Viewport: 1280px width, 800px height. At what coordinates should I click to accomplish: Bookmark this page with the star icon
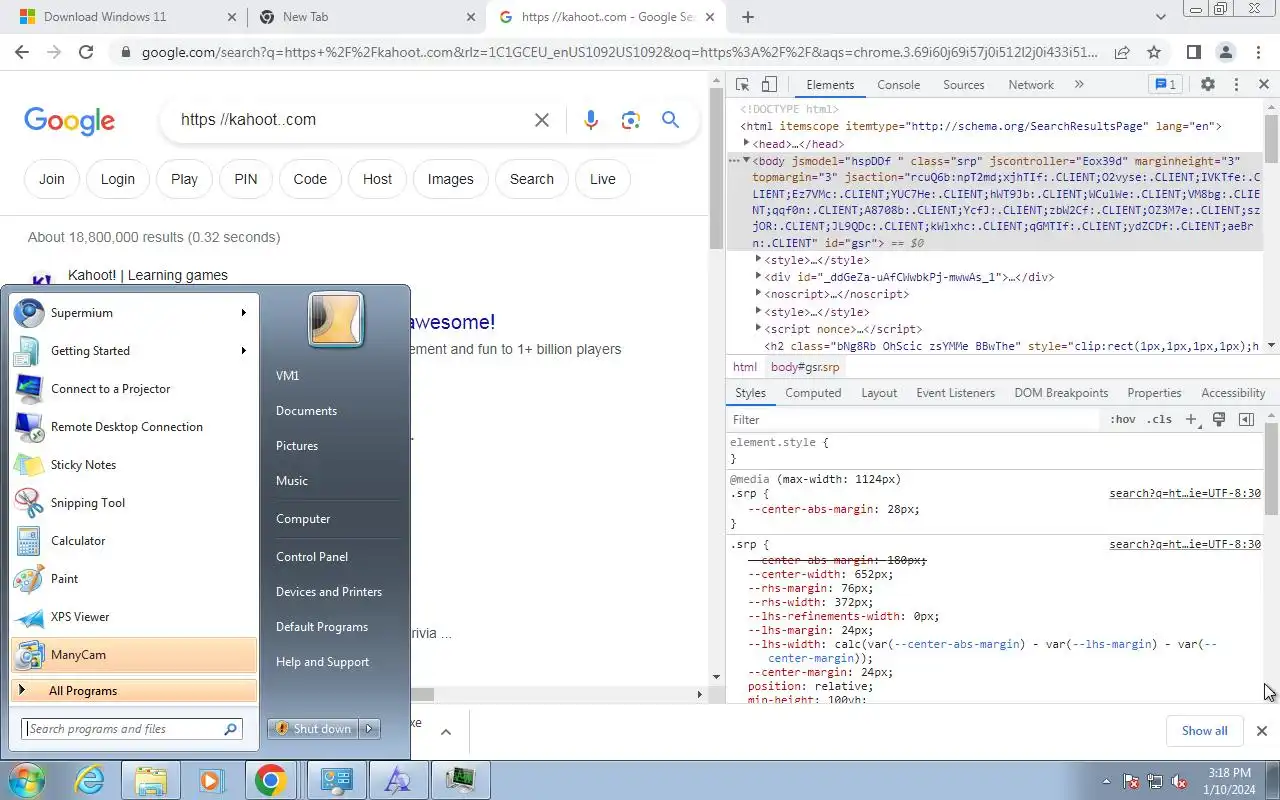[1154, 52]
